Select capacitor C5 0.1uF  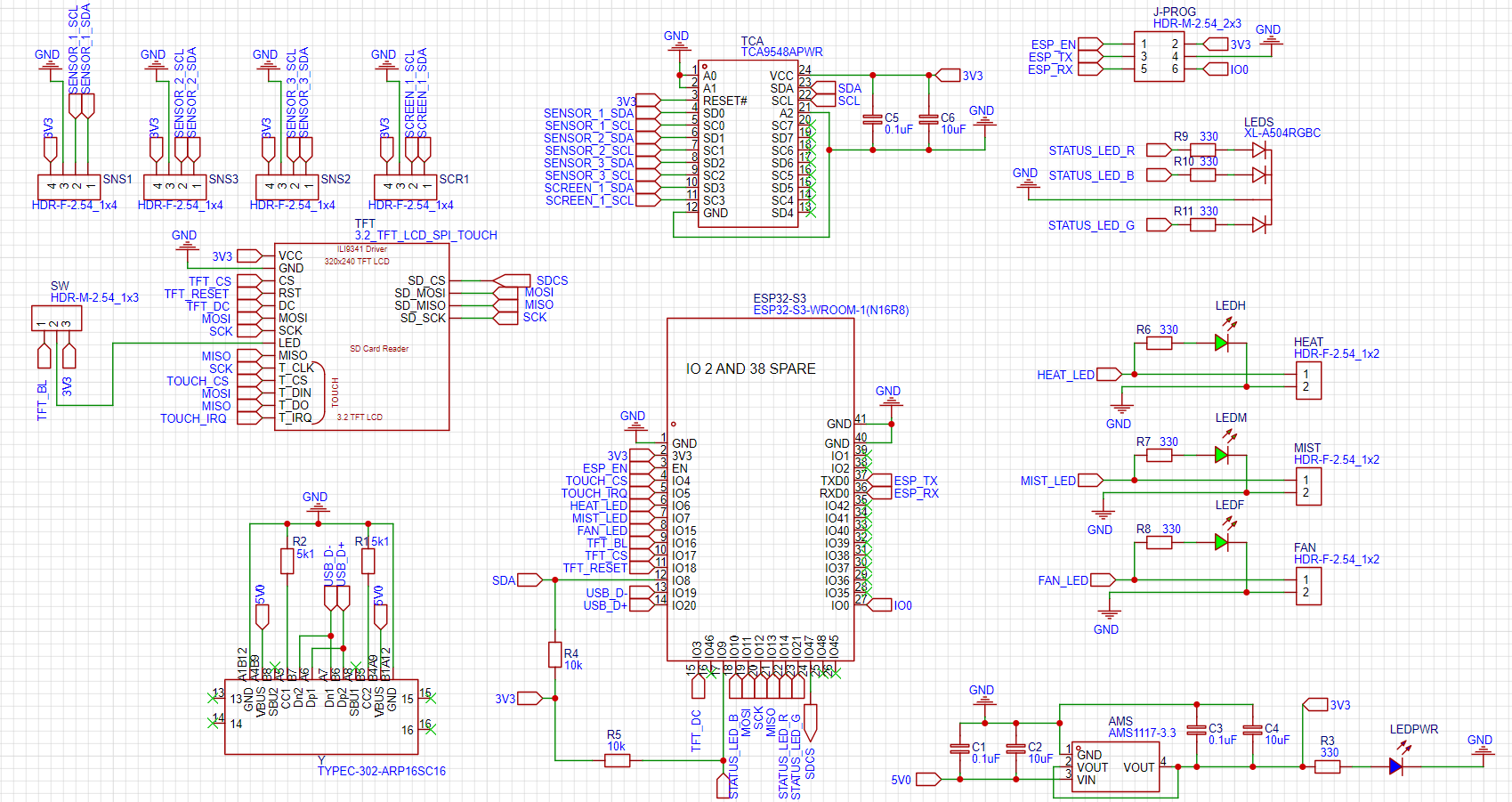point(873,120)
